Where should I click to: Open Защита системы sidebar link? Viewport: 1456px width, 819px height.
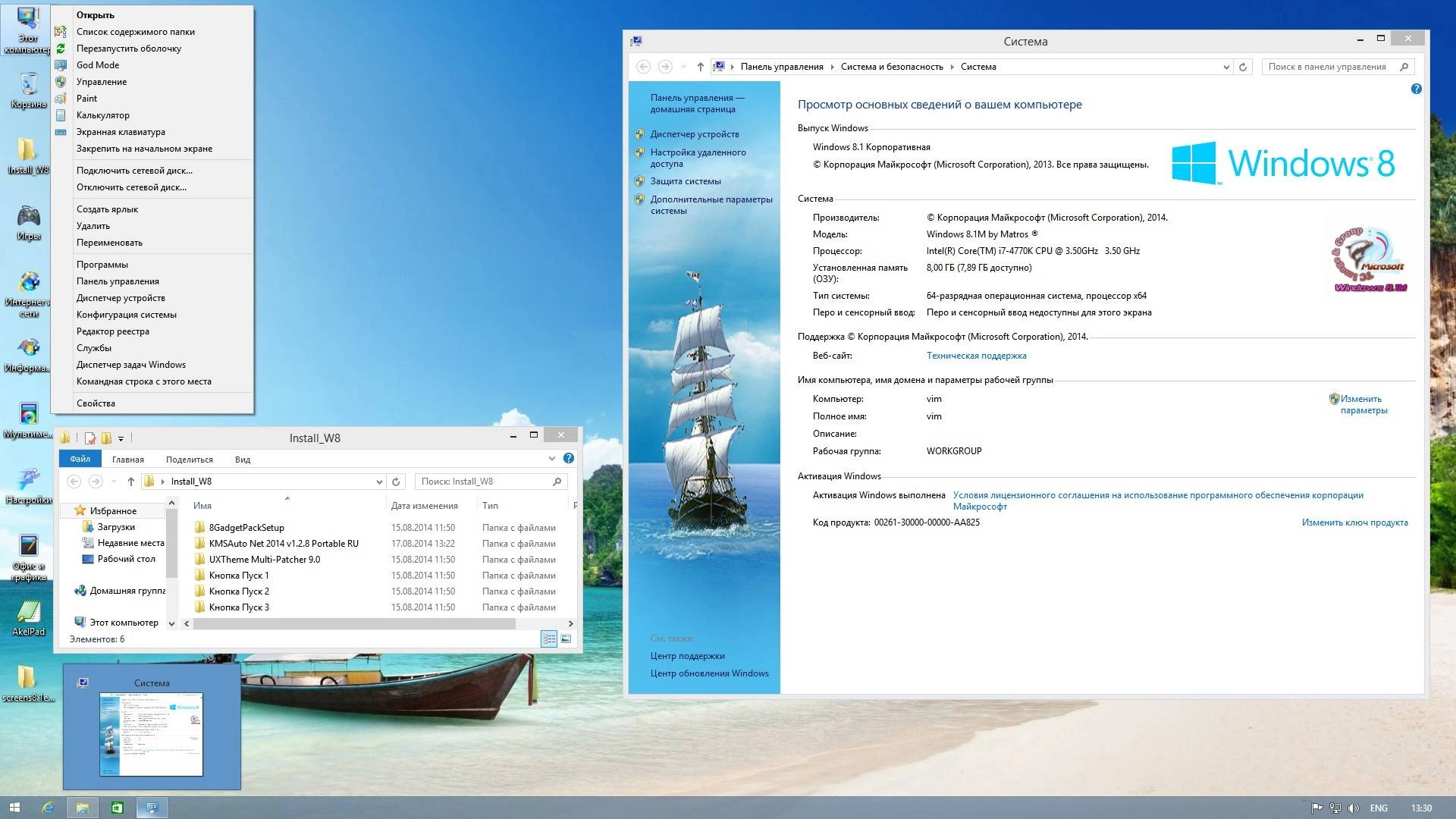point(686,181)
